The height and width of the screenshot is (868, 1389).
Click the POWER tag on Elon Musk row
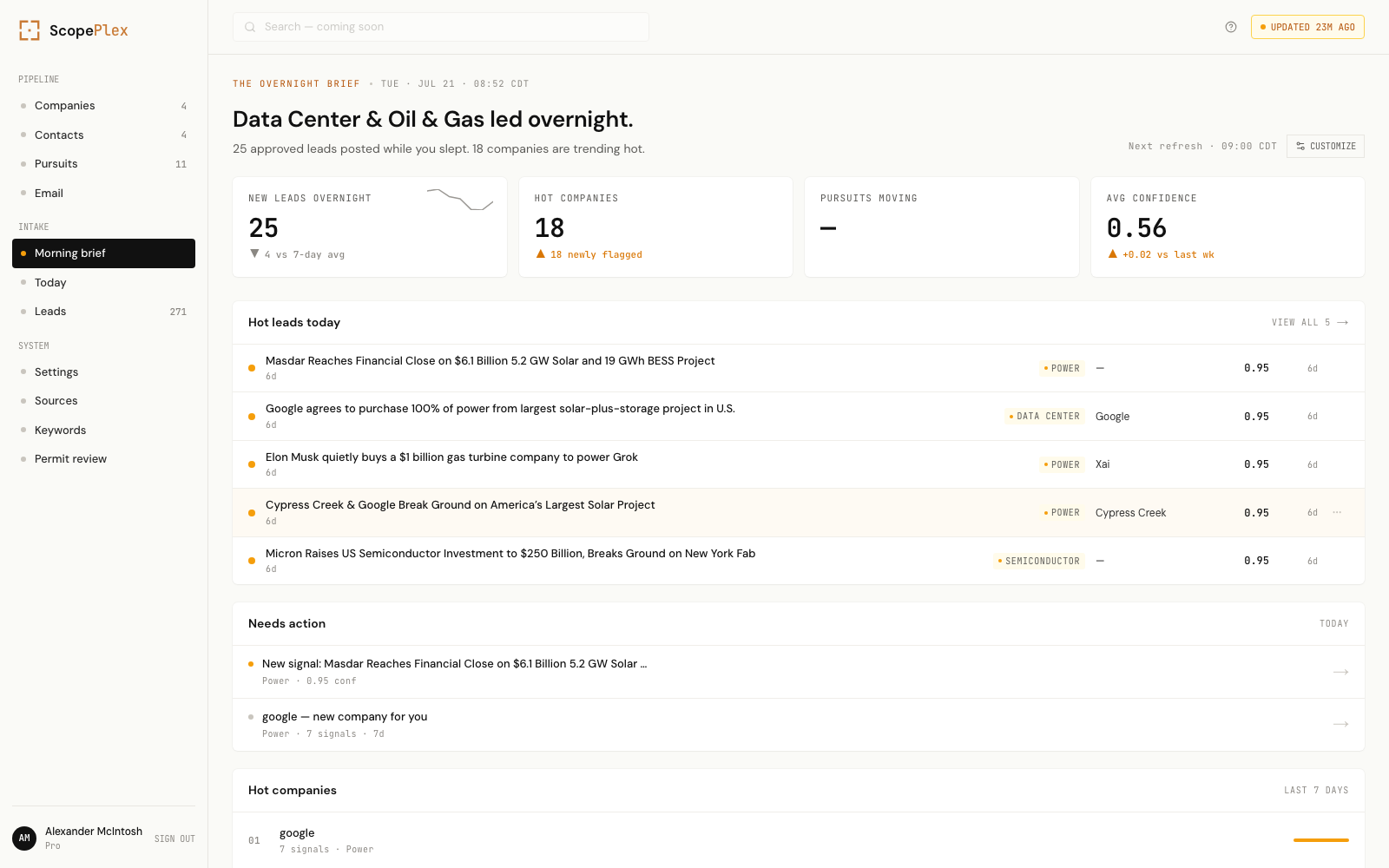(x=1062, y=464)
